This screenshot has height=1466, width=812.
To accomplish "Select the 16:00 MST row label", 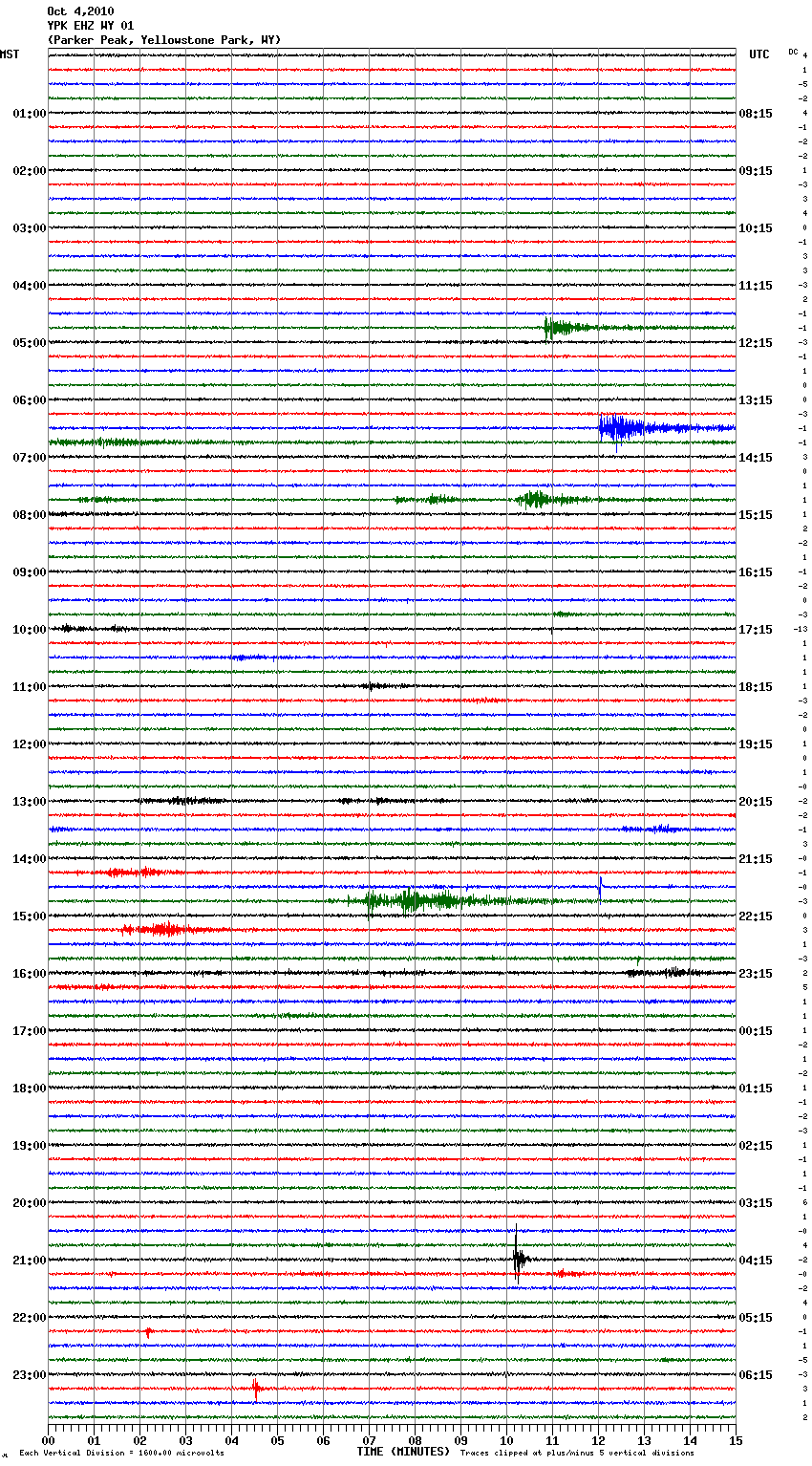I will pos(30,974).
